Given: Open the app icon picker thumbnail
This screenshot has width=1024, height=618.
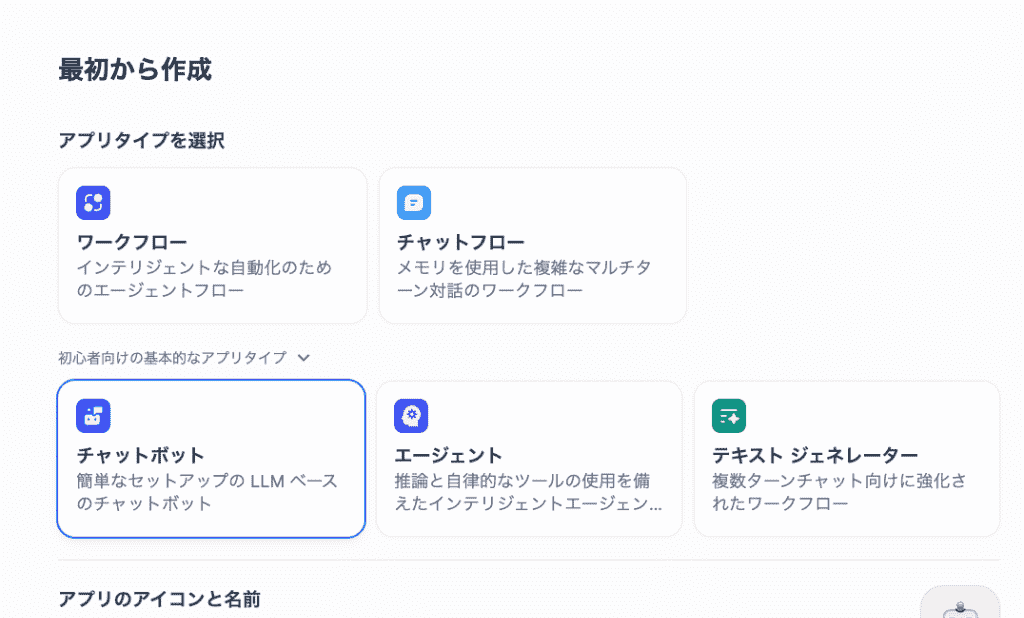Looking at the screenshot, I should (x=959, y=603).
